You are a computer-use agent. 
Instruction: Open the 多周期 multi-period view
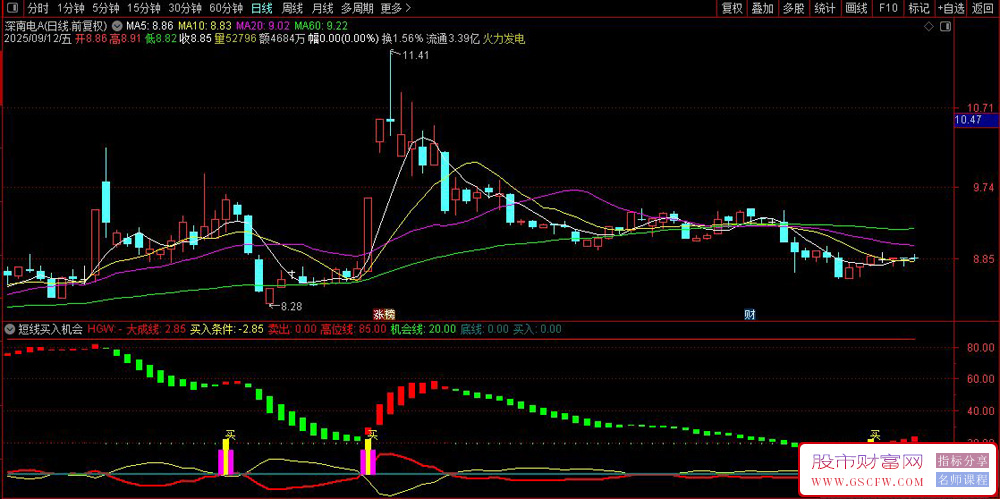357,8
